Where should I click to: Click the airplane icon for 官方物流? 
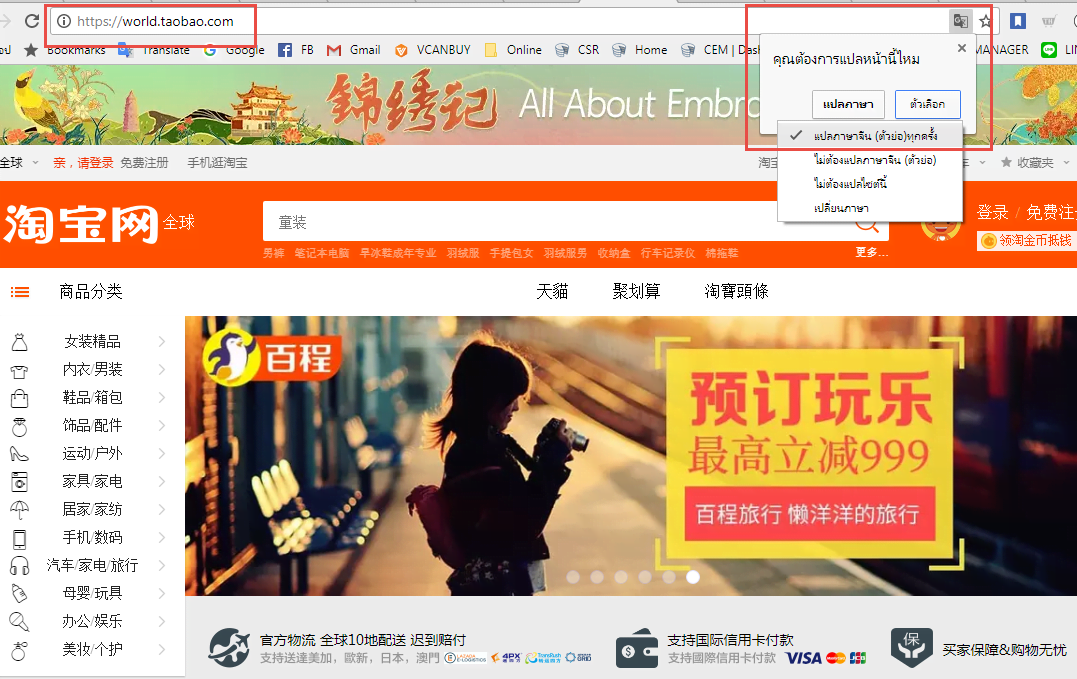(x=229, y=647)
